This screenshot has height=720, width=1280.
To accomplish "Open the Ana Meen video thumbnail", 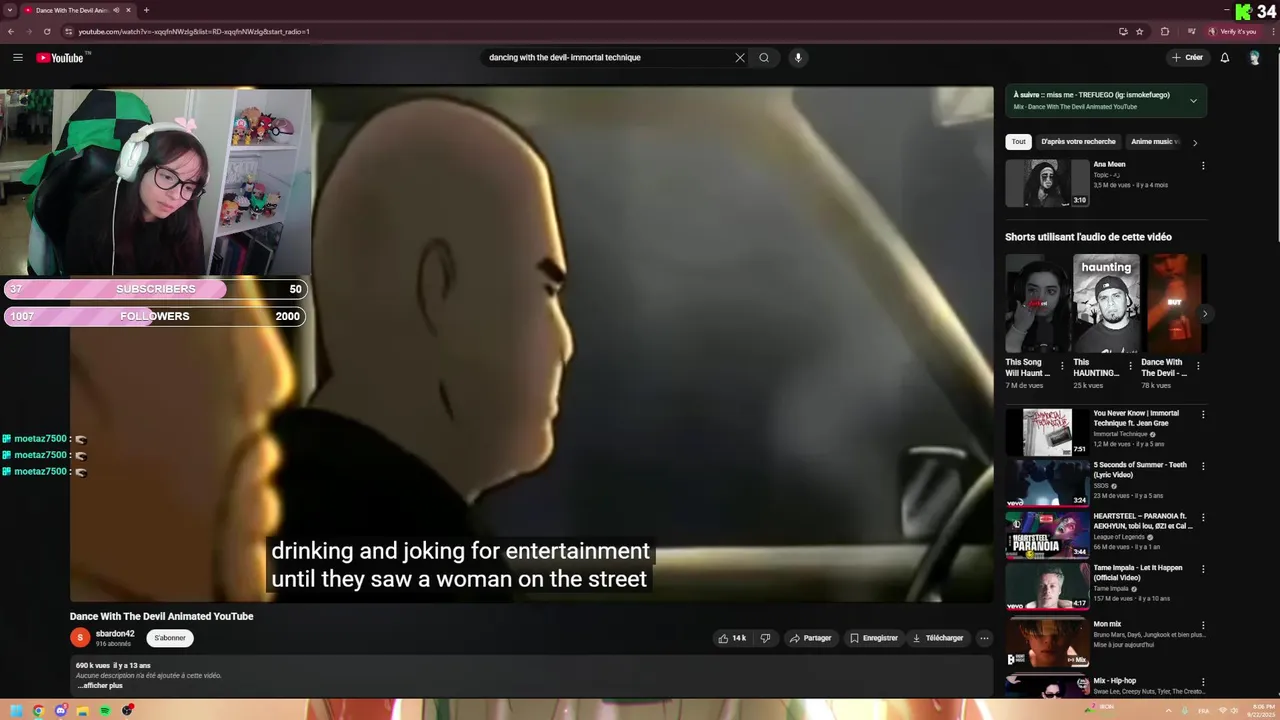I will click(1047, 183).
